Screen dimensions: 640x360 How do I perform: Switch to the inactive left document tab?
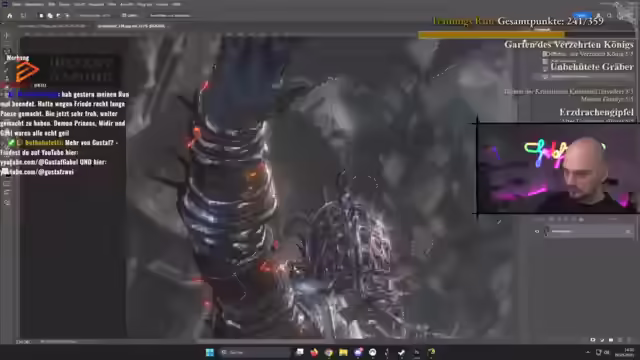point(51,26)
